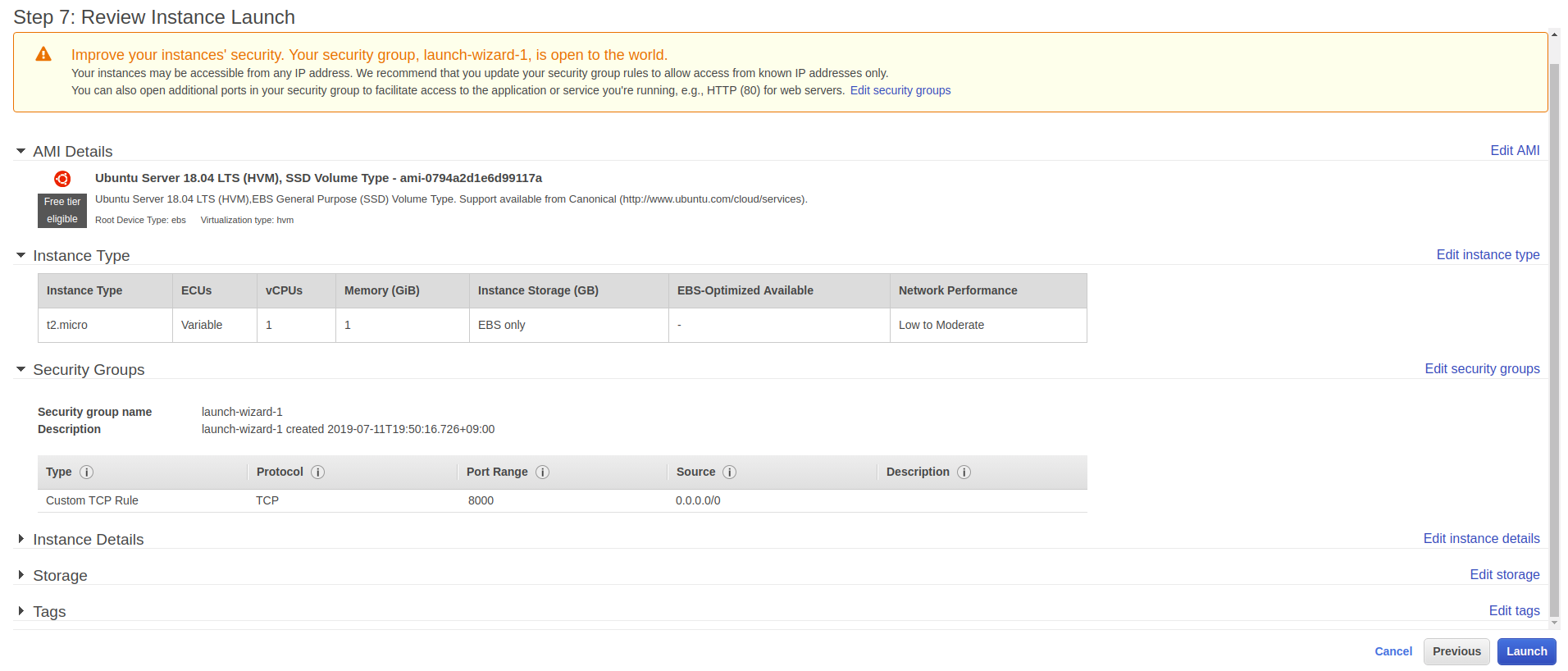Click the scrollbar down arrow
Image resolution: width=1568 pixels, height=671 pixels.
(x=1554, y=623)
